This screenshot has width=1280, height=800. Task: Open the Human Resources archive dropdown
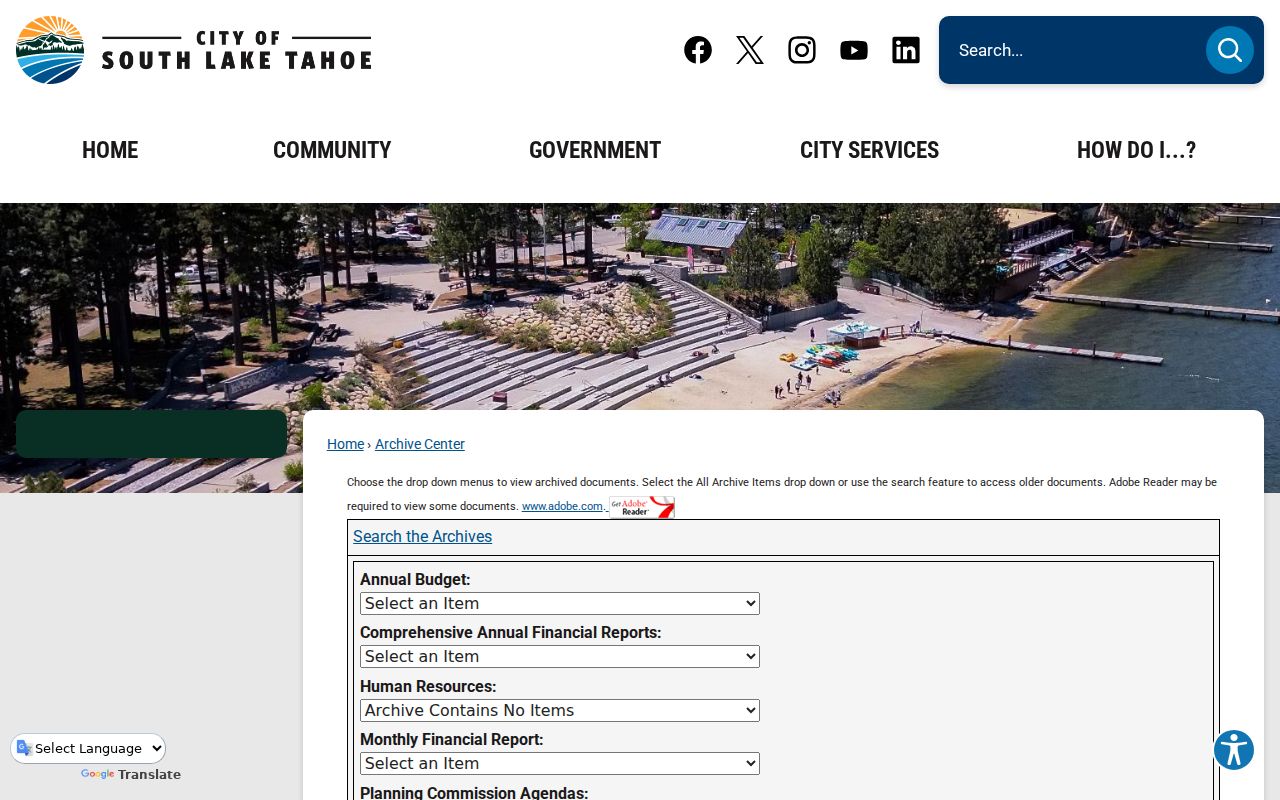[560, 711]
